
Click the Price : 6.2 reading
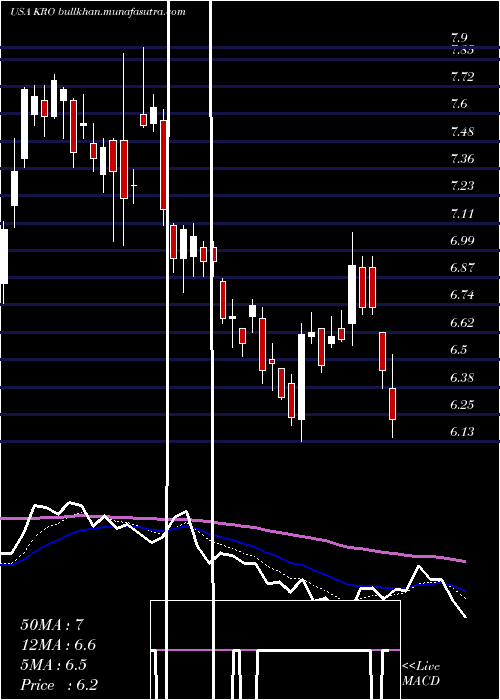pyautogui.click(x=59, y=685)
